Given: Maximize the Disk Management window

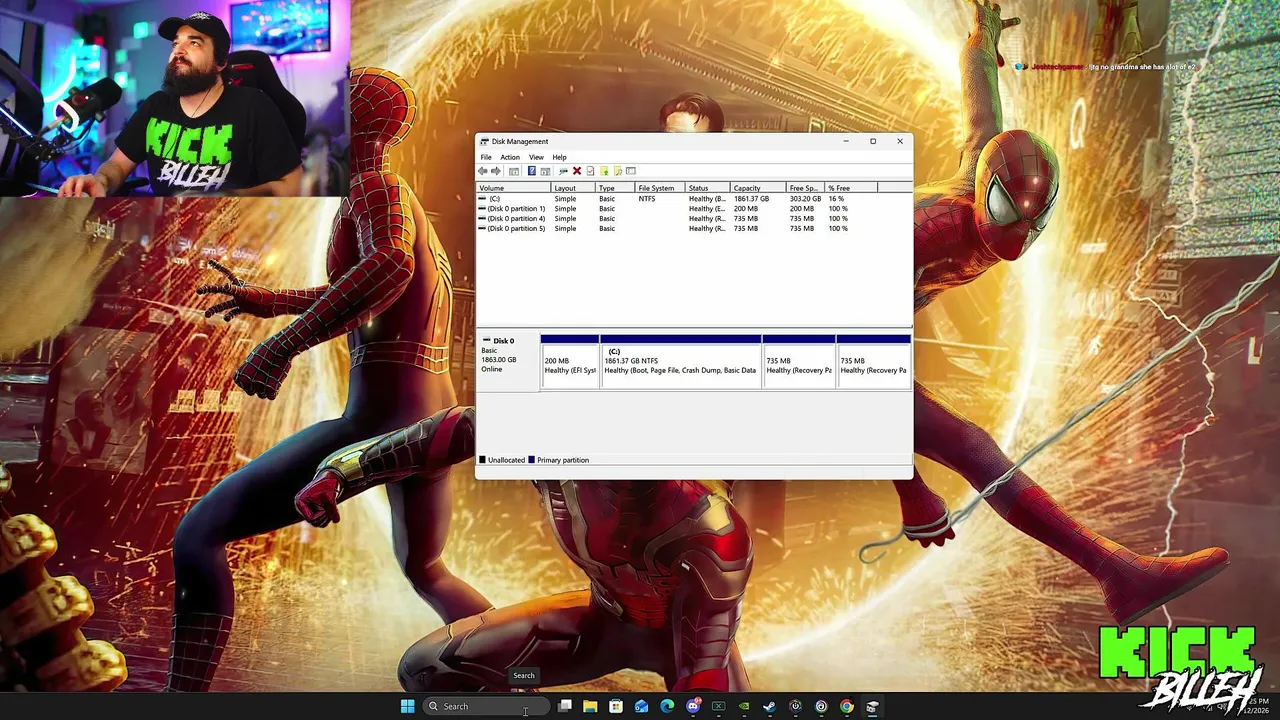Looking at the screenshot, I should pos(873,141).
